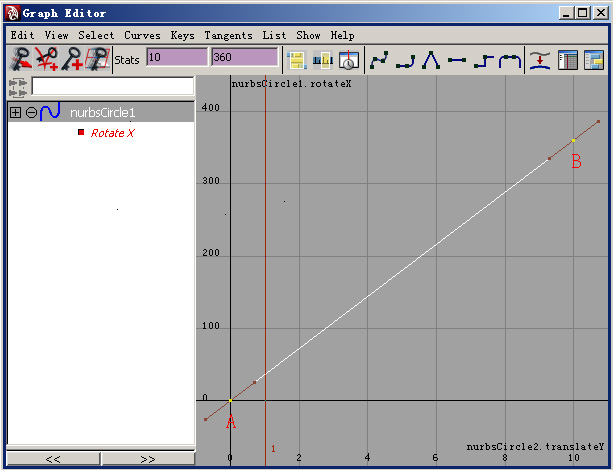Open the Select menu
Image resolution: width=613 pixels, height=470 pixels.
[96, 35]
